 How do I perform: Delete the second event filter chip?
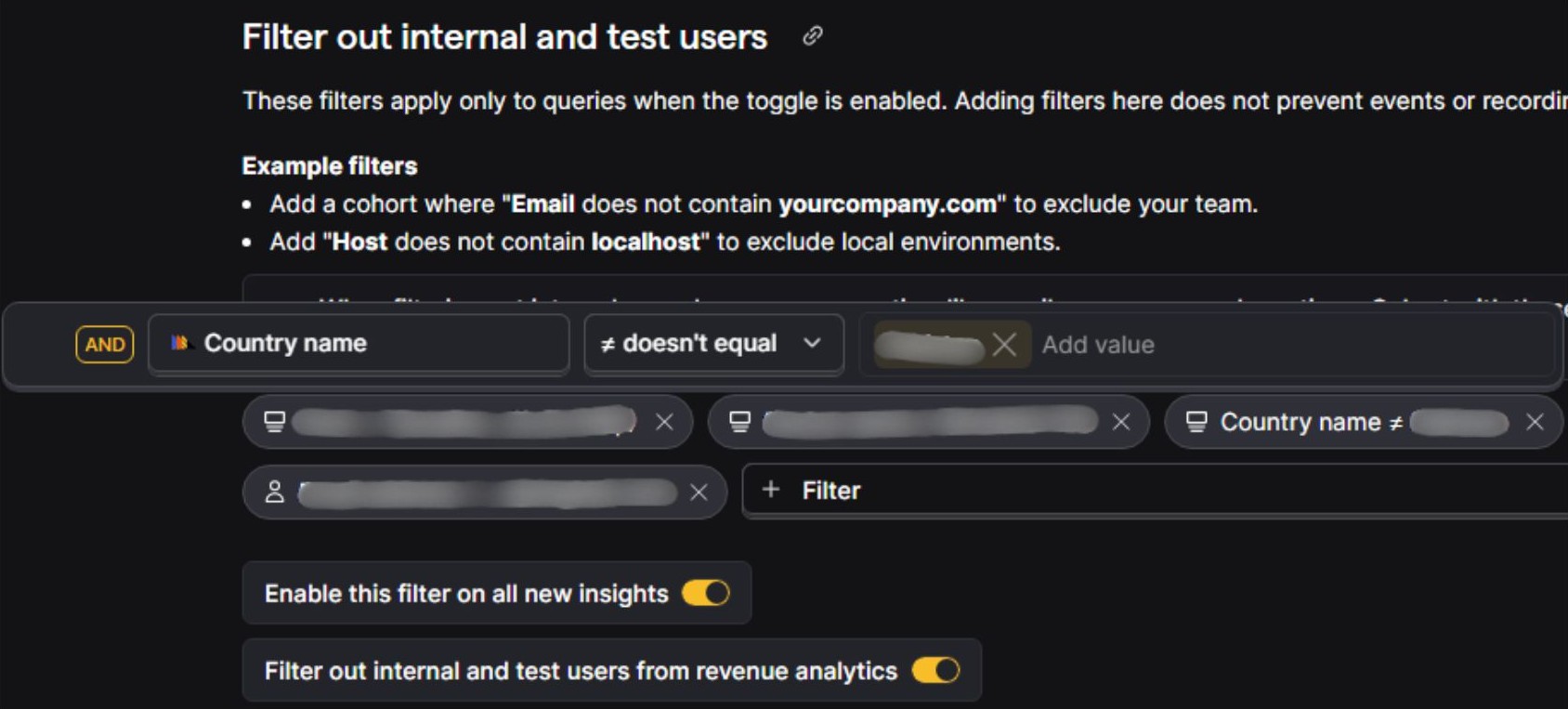1121,422
